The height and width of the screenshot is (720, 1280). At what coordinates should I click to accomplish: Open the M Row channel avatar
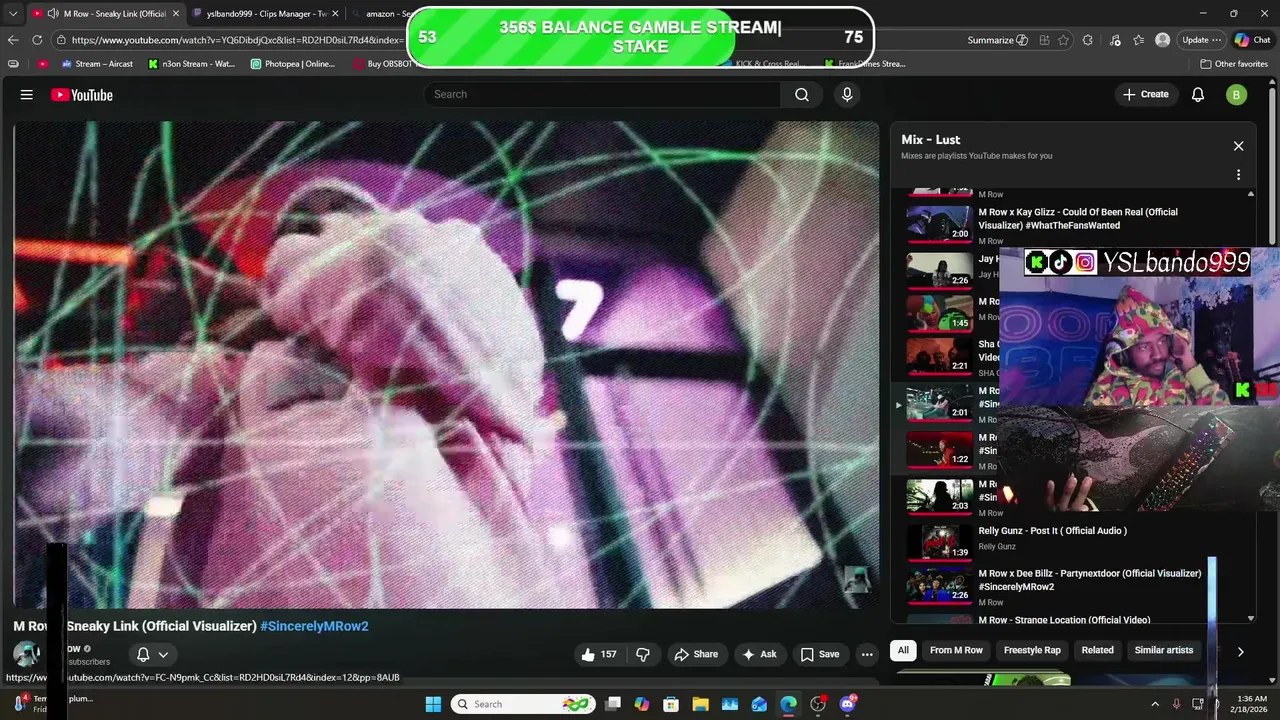point(27,655)
